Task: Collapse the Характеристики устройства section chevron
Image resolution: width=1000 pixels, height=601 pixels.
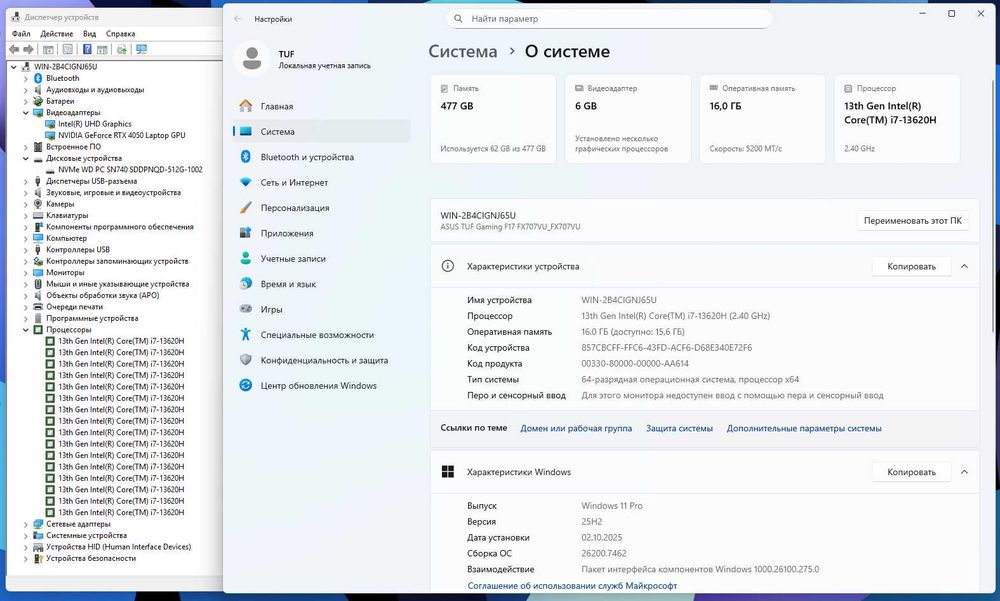Action: (x=964, y=266)
